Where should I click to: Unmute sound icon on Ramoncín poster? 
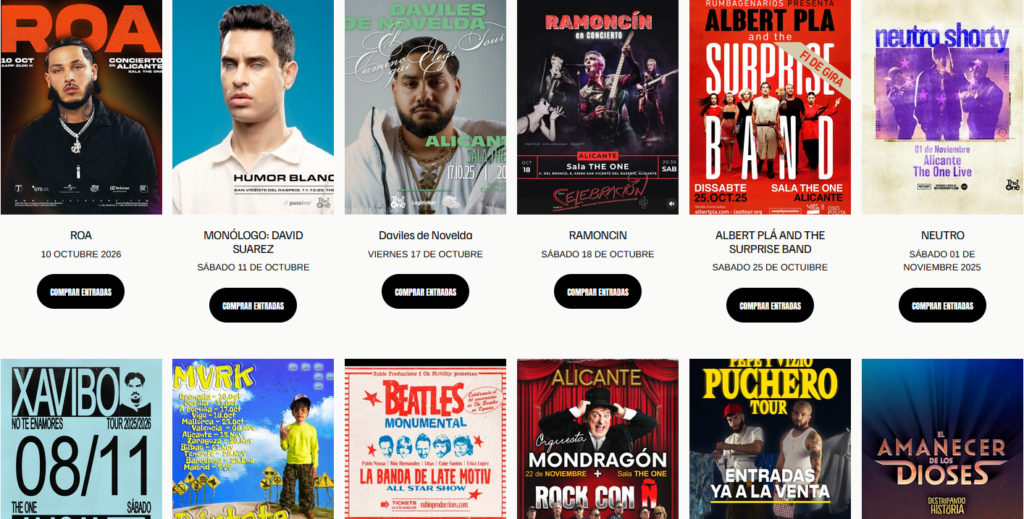pos(671,204)
